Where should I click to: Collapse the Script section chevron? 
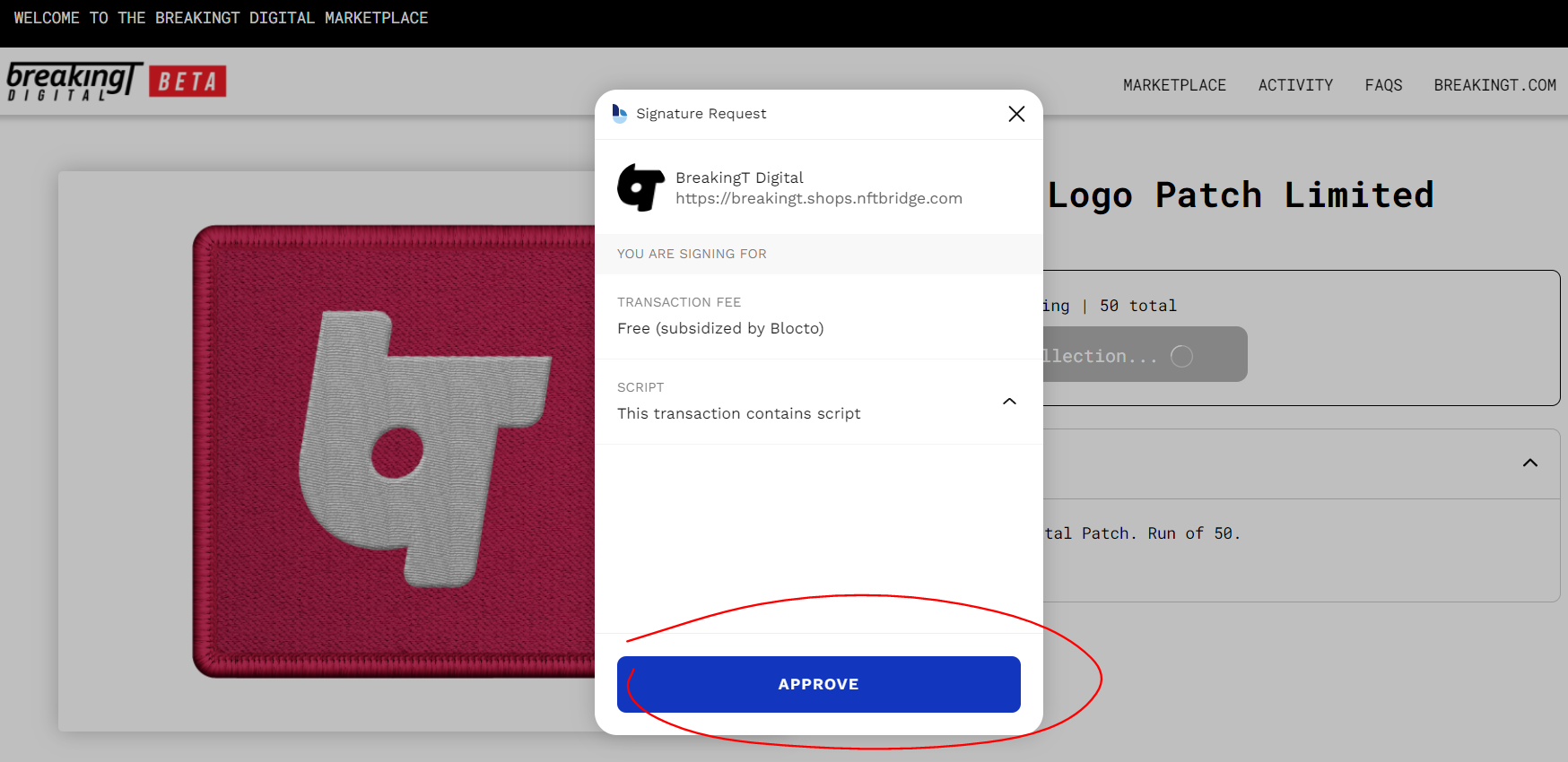tap(1009, 401)
